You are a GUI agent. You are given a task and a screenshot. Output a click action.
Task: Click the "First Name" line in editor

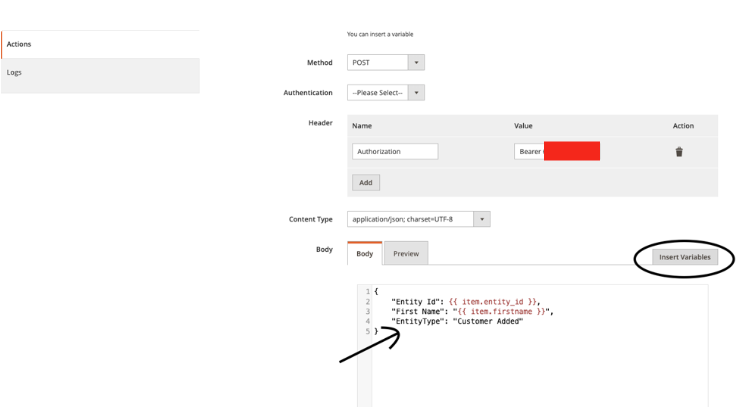pyautogui.click(x=473, y=312)
